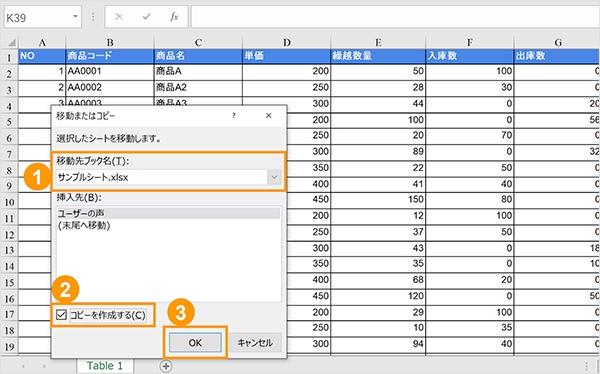Screen dimensions: 600x374
Task: Select column C header
Action: pyautogui.click(x=198, y=42)
